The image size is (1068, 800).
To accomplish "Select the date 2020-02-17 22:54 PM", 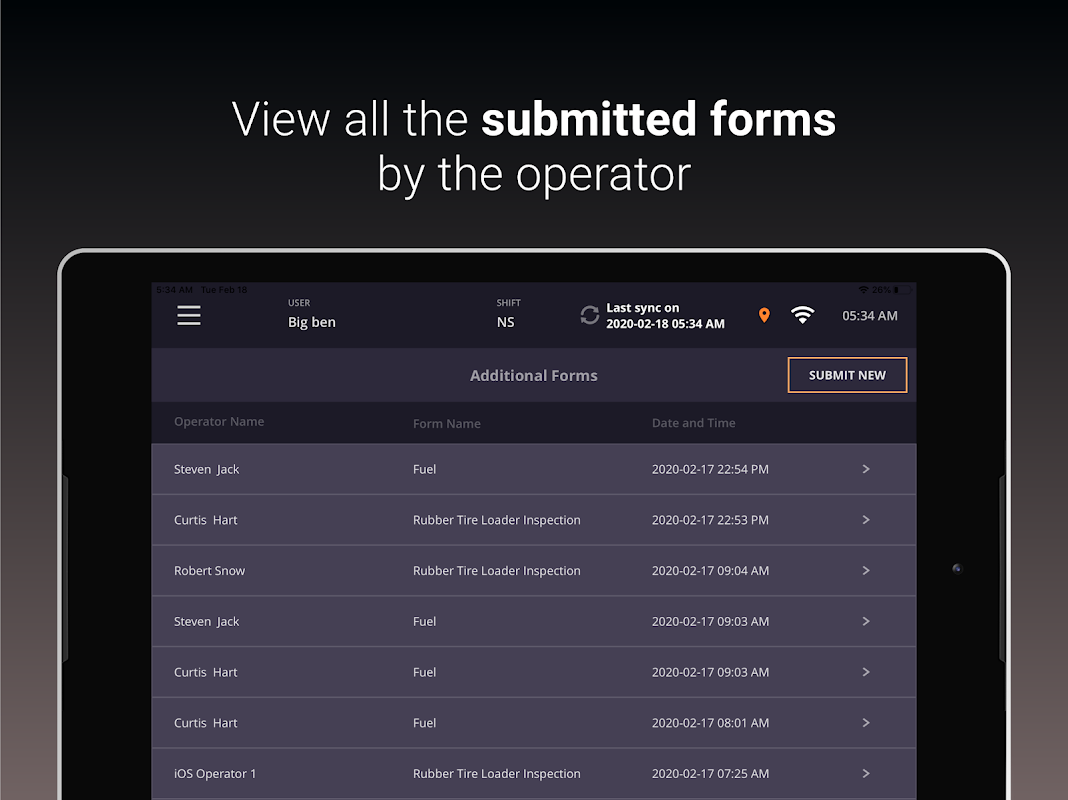I will 710,469.
